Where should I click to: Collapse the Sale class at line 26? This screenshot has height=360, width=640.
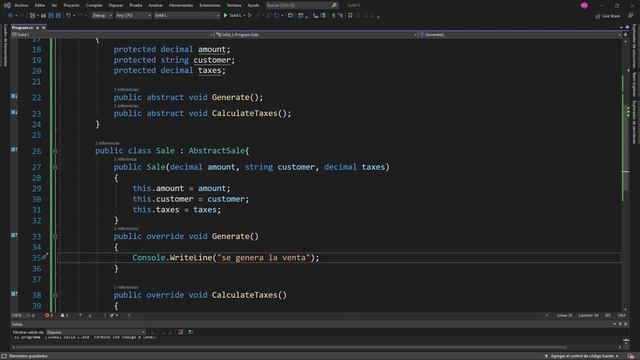pos(55,151)
